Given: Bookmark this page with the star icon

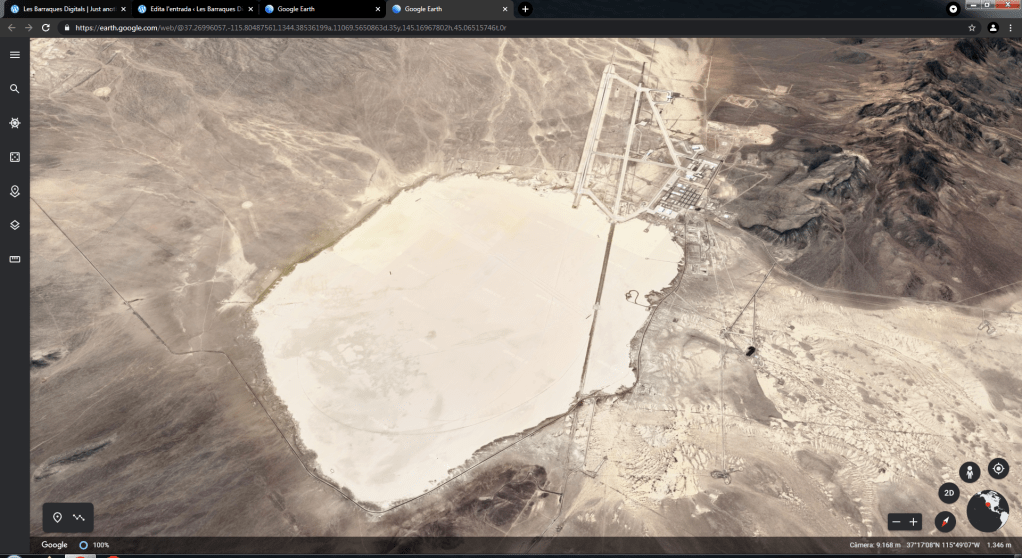Looking at the screenshot, I should click(971, 28).
